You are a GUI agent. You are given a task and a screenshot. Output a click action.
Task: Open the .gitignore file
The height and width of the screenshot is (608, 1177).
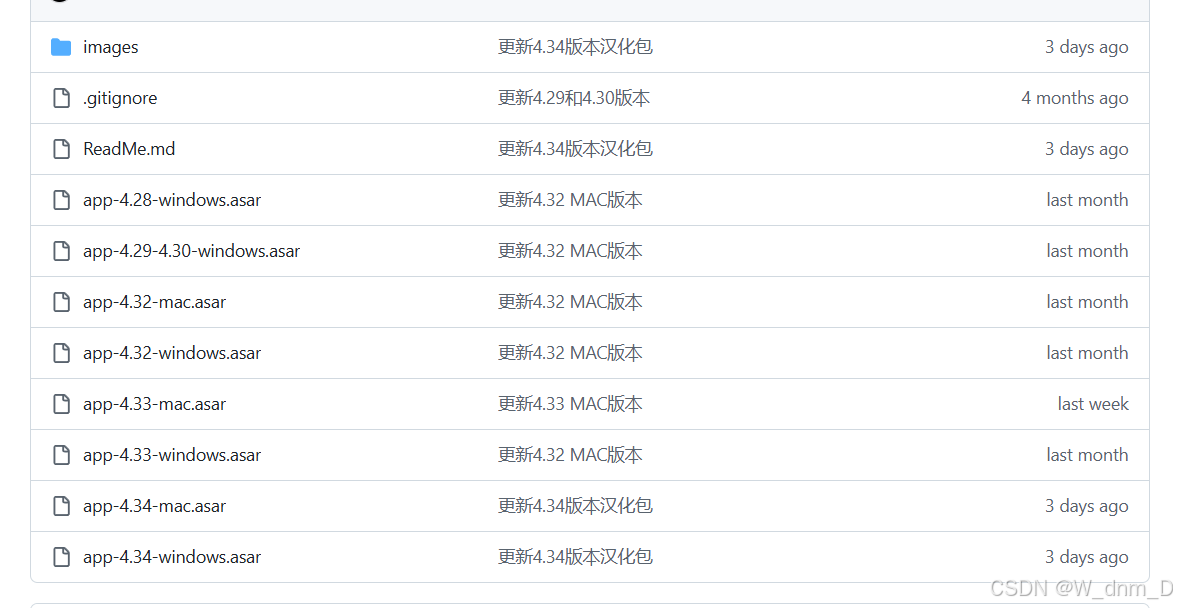(x=120, y=98)
